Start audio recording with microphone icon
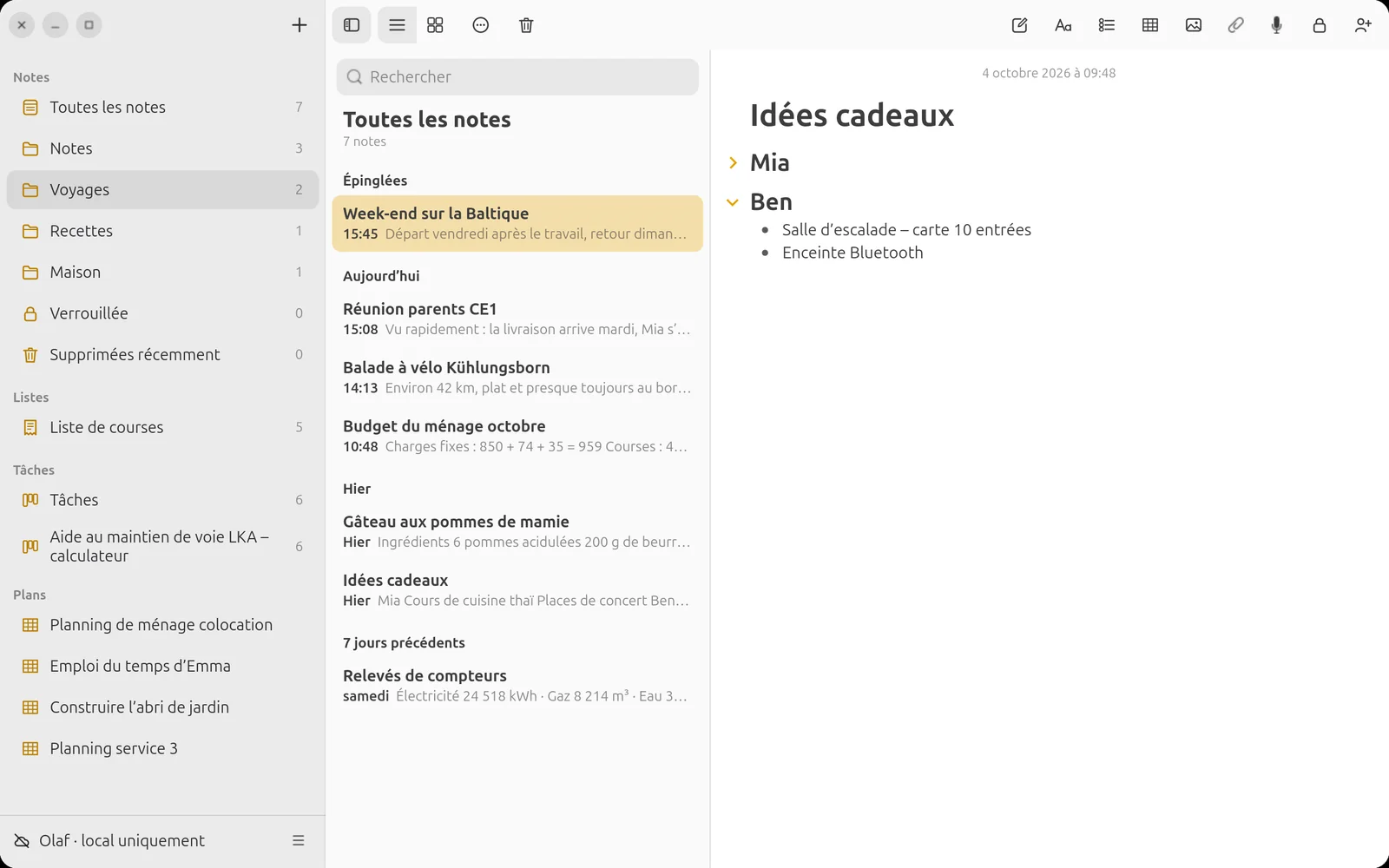 [1276, 25]
